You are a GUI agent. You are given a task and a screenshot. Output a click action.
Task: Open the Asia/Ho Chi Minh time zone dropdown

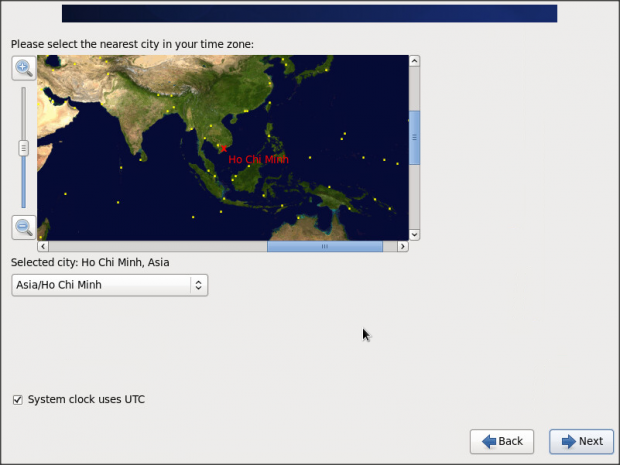(x=108, y=285)
